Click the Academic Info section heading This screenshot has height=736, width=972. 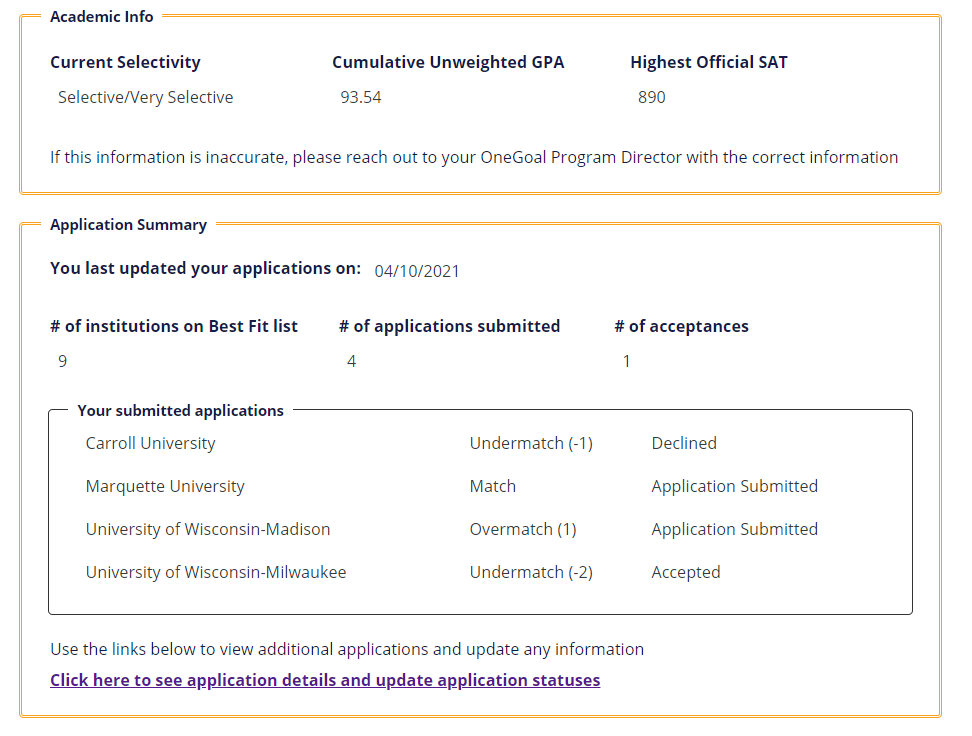(x=102, y=16)
